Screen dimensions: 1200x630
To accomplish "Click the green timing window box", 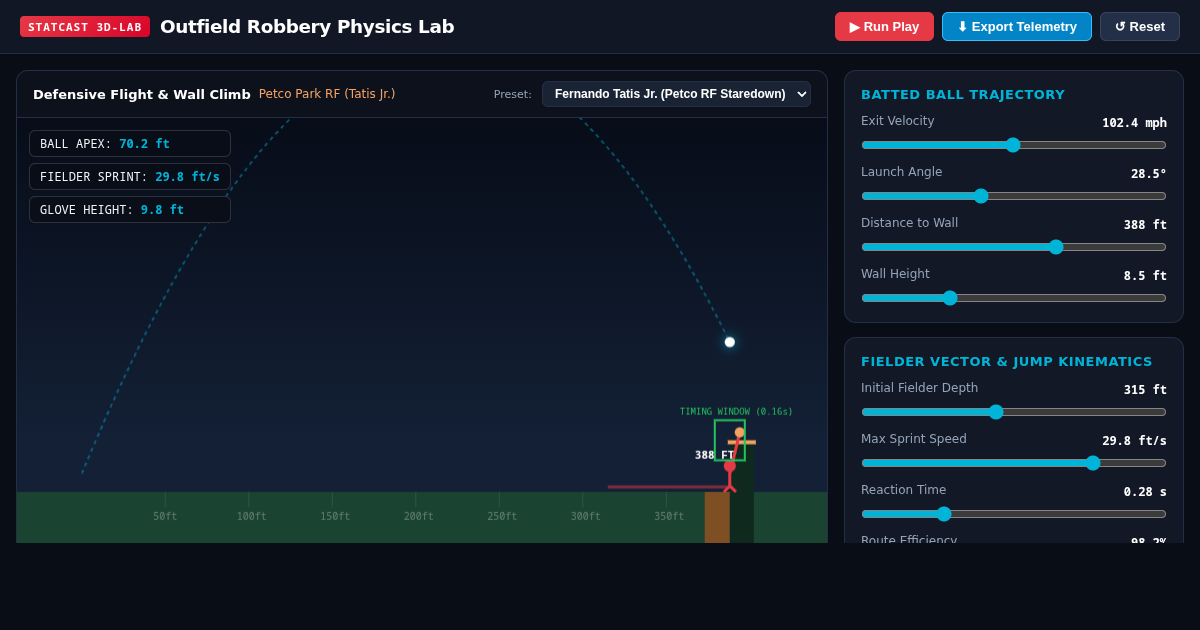I will [730, 440].
